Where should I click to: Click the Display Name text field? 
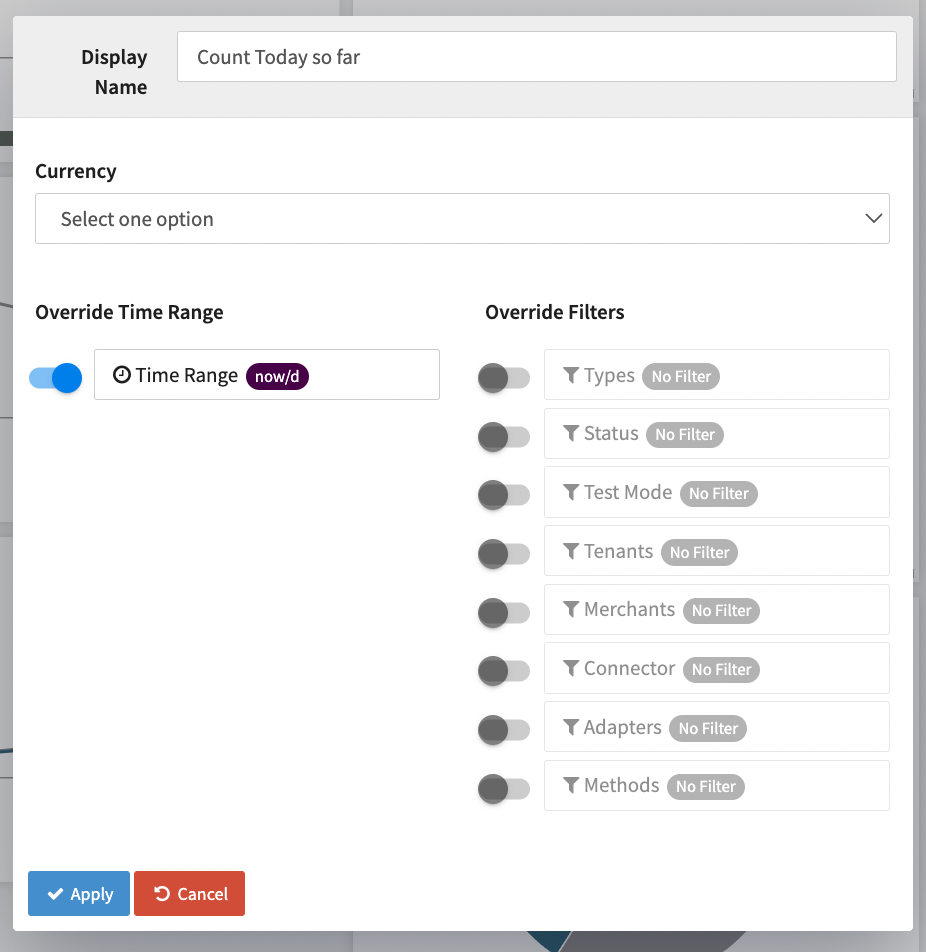pos(536,57)
